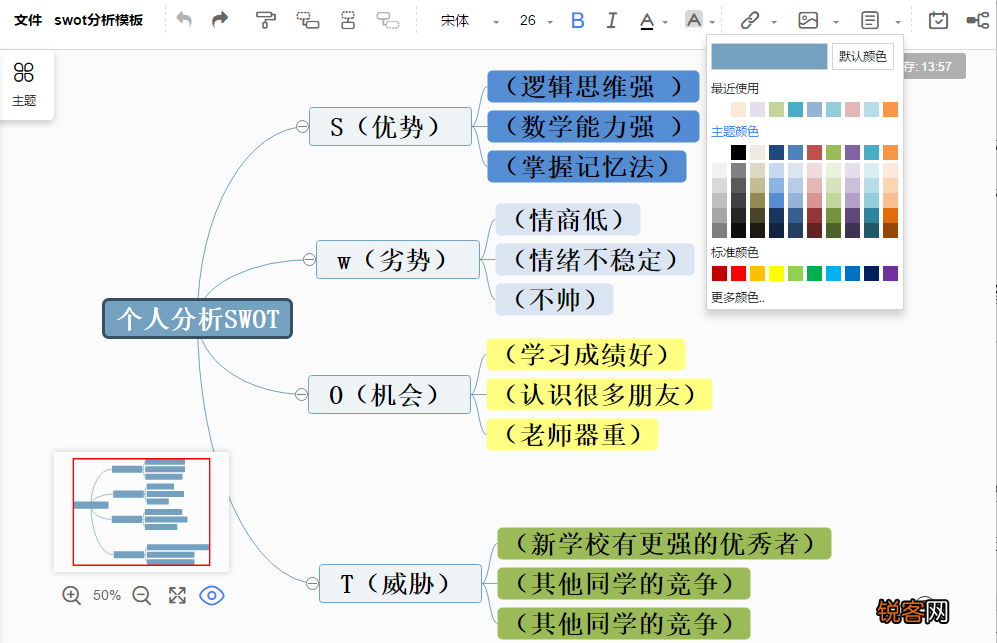Click the insert hyperlink icon
Image resolution: width=997 pixels, height=643 pixels.
(x=750, y=20)
